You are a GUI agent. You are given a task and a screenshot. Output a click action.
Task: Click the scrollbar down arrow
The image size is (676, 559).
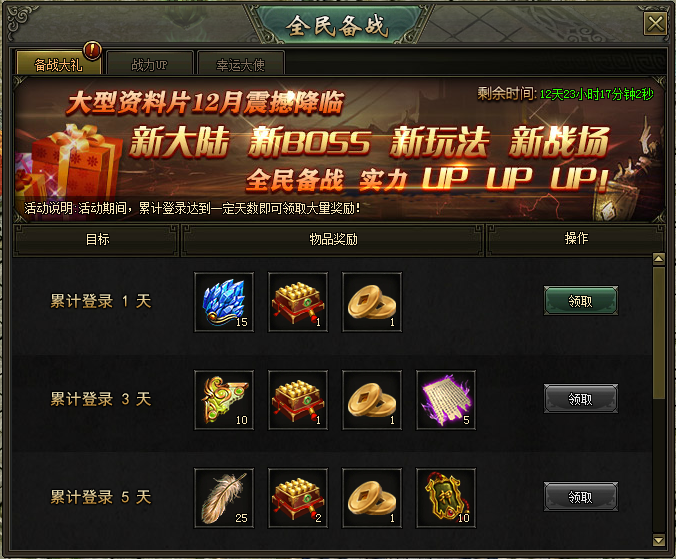coord(659,540)
